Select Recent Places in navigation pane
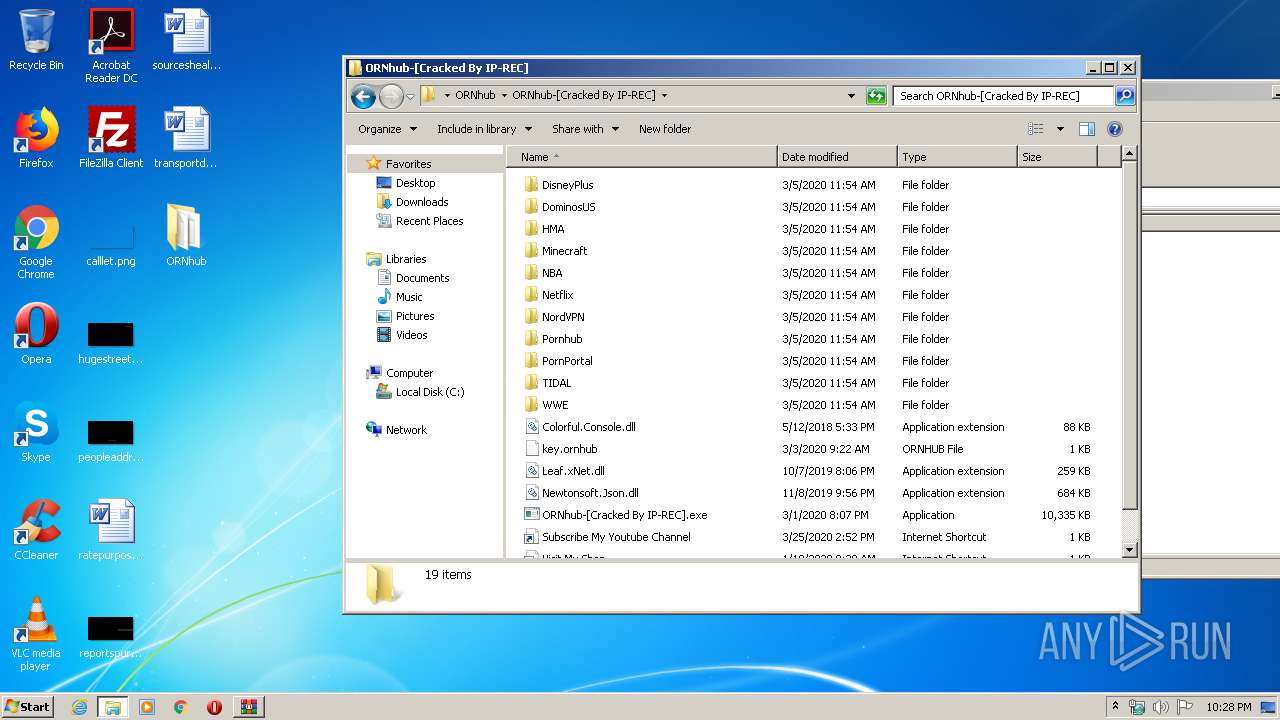The image size is (1280, 720). tap(429, 221)
